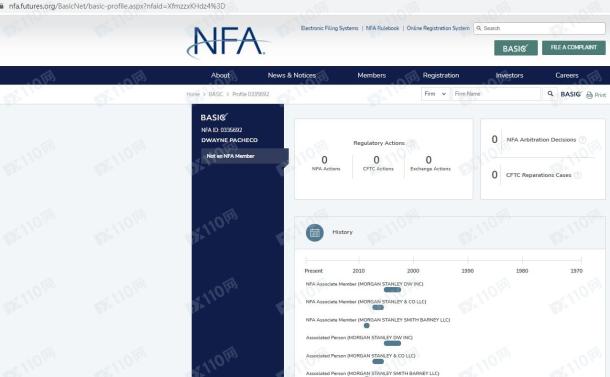Image resolution: width=610 pixels, height=377 pixels.
Task: Click timeline bar for NFA Associate Member Morgan Stanley DW Inc
Action: [x=392, y=289]
